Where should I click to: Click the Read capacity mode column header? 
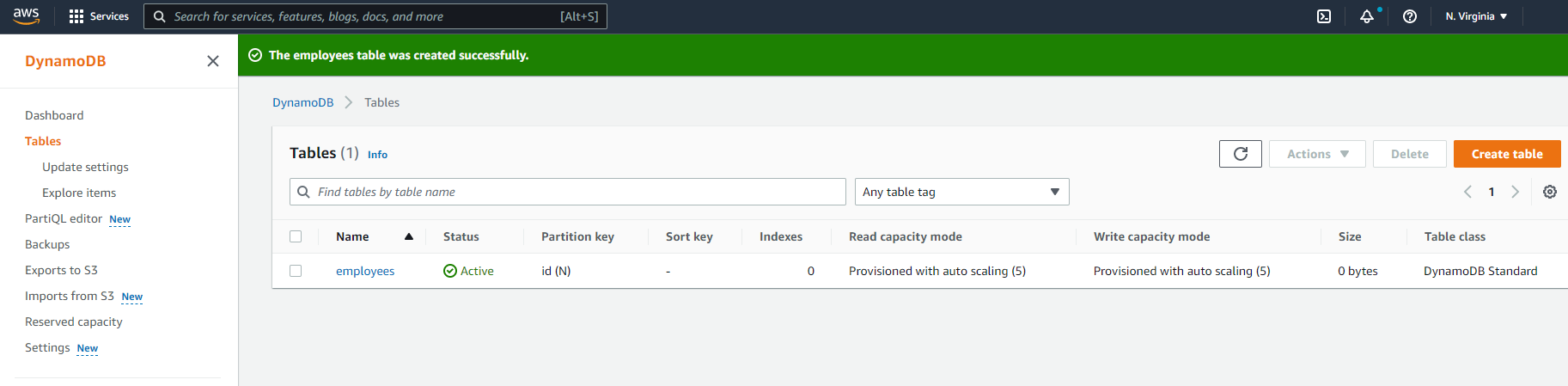(x=906, y=236)
